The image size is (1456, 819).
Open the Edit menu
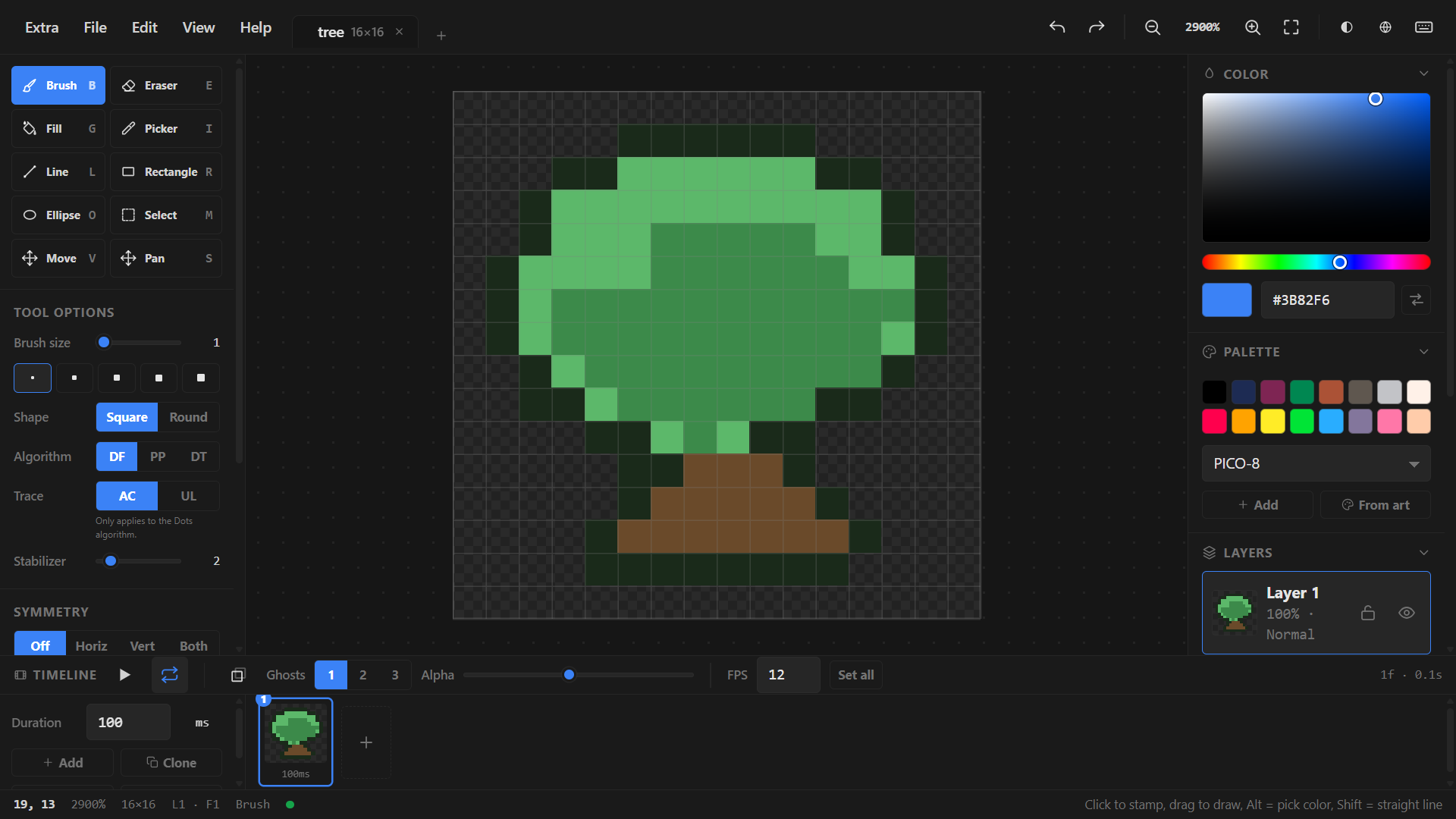point(144,27)
